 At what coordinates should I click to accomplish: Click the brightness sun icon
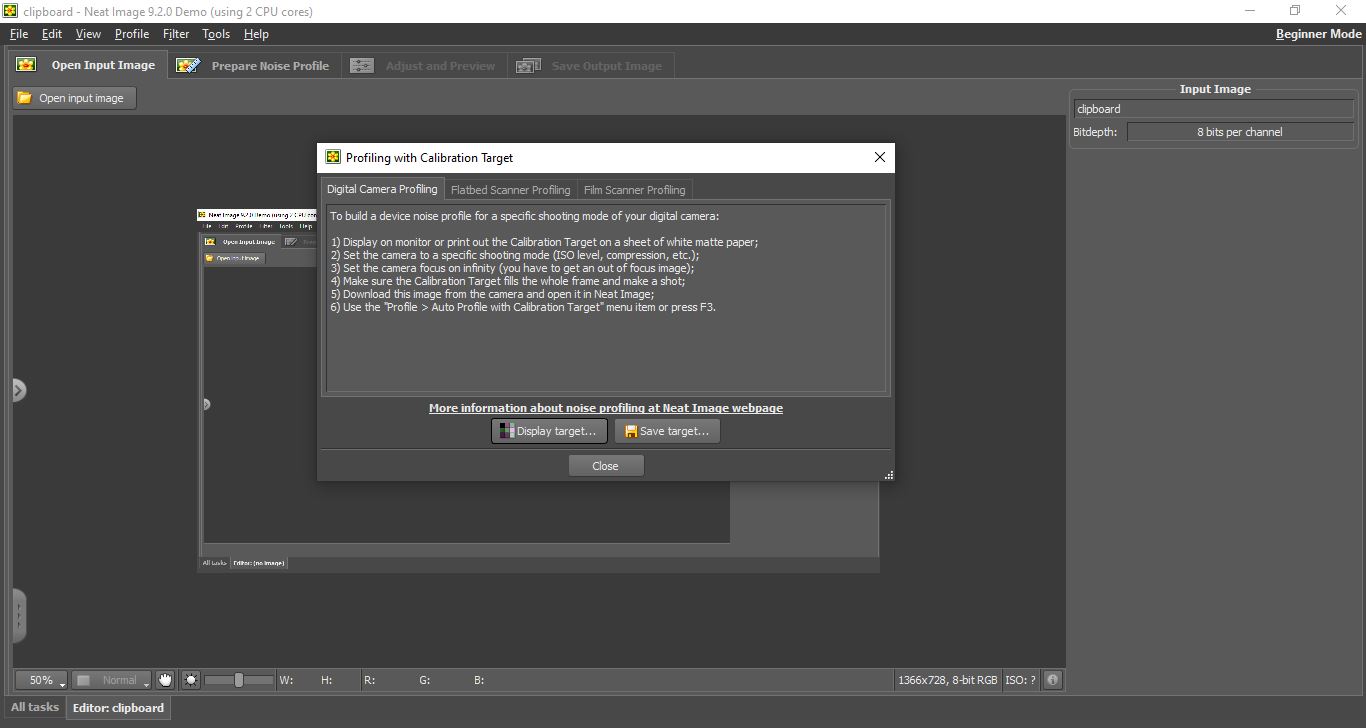pos(191,680)
